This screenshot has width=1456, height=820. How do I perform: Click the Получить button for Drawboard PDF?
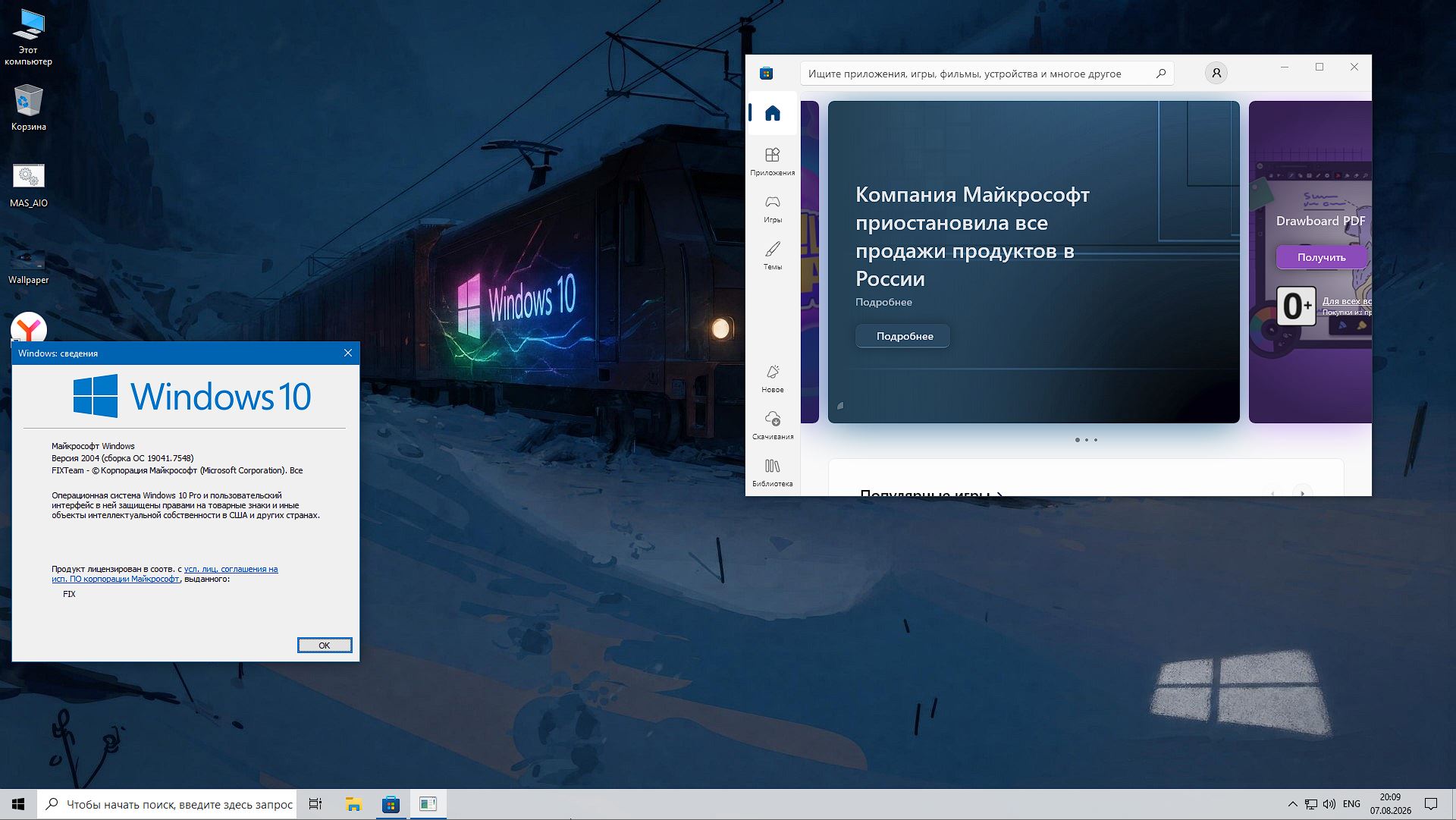click(x=1321, y=257)
